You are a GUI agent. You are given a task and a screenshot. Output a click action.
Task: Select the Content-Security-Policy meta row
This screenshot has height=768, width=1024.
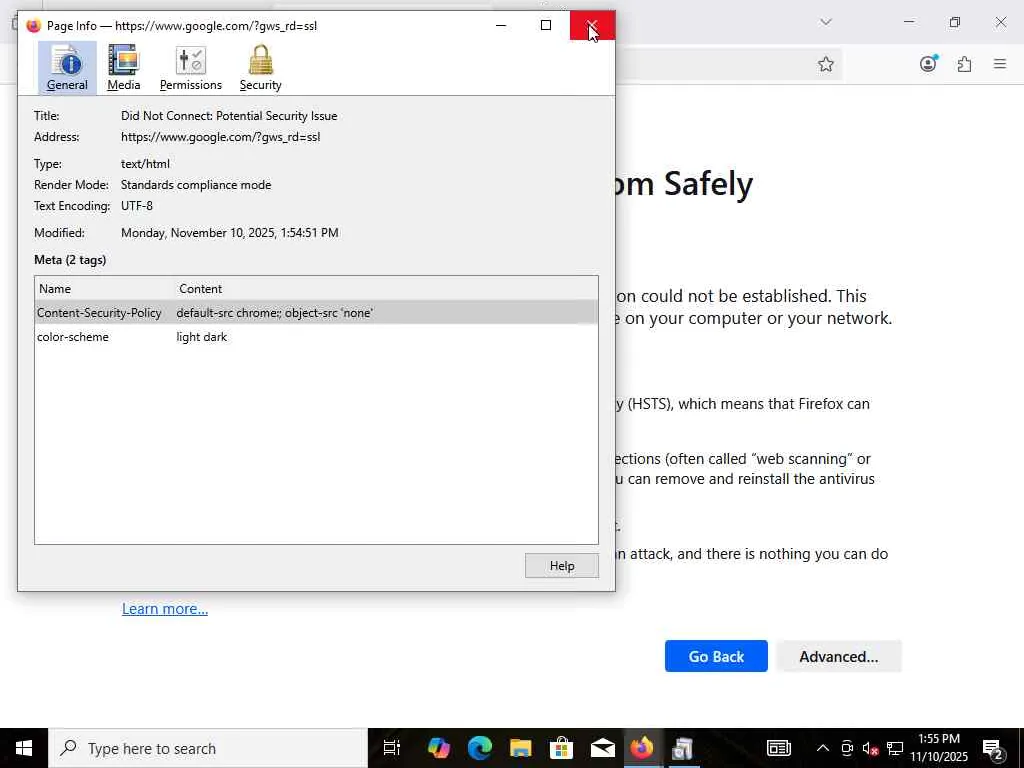click(x=316, y=313)
